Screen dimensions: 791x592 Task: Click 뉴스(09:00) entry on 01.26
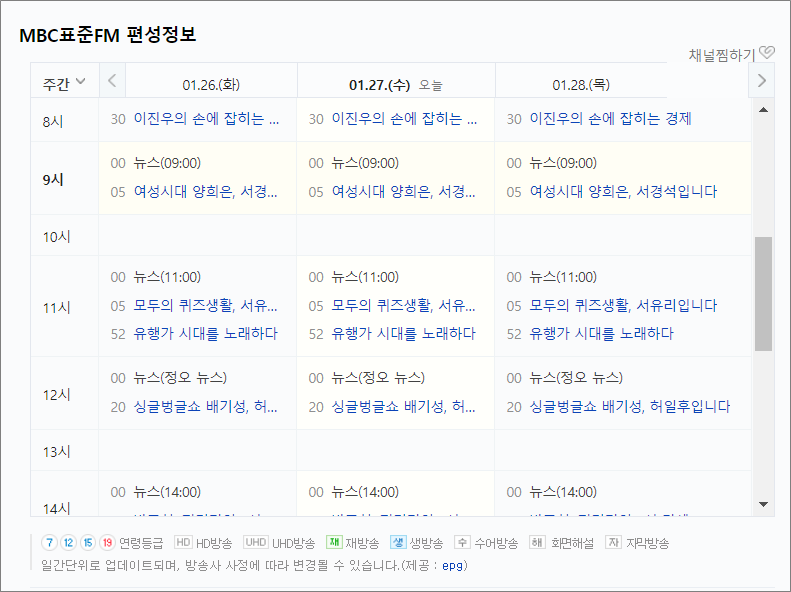[167, 163]
